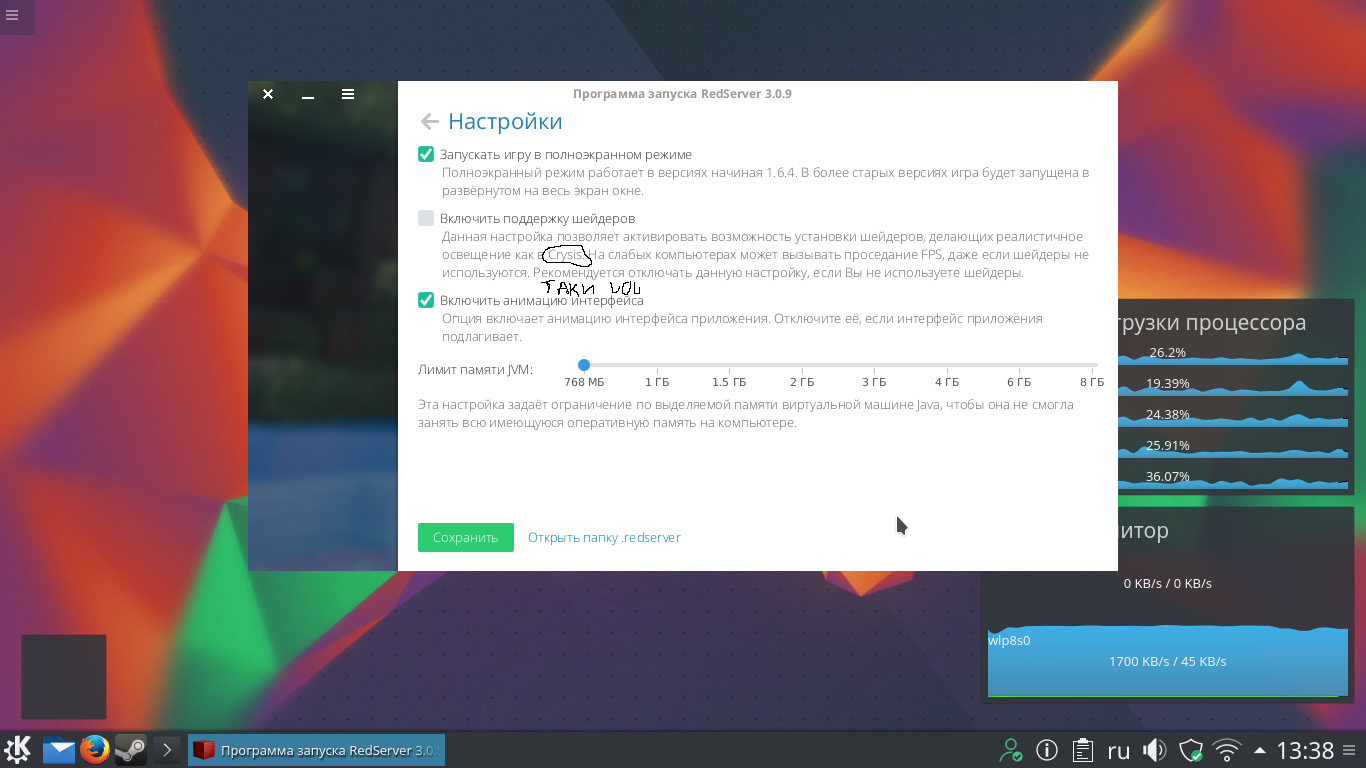Open the panel settings icon after the clock
1366x768 pixels.
coord(1351,749)
